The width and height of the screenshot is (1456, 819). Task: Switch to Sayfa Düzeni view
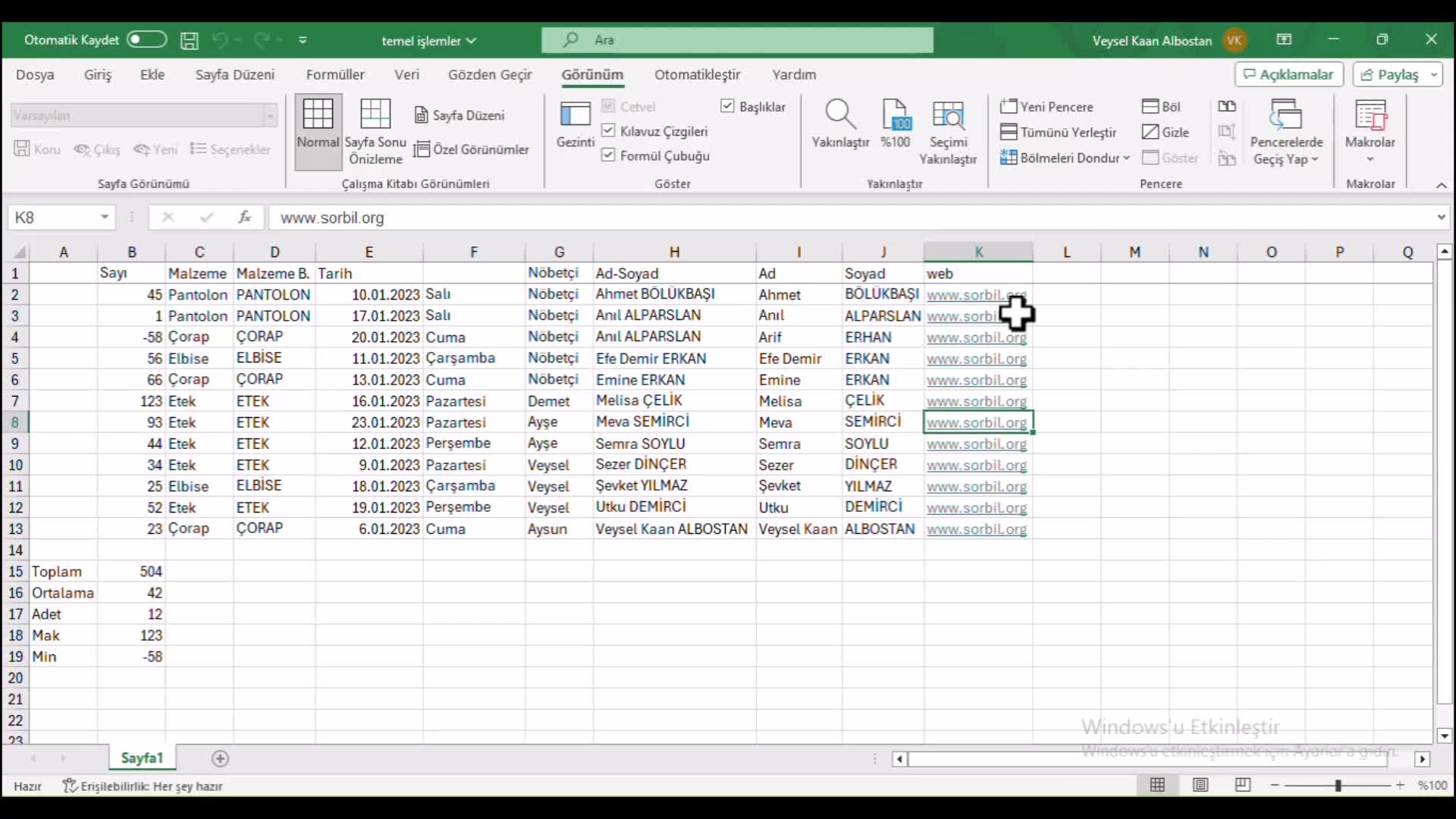[460, 115]
